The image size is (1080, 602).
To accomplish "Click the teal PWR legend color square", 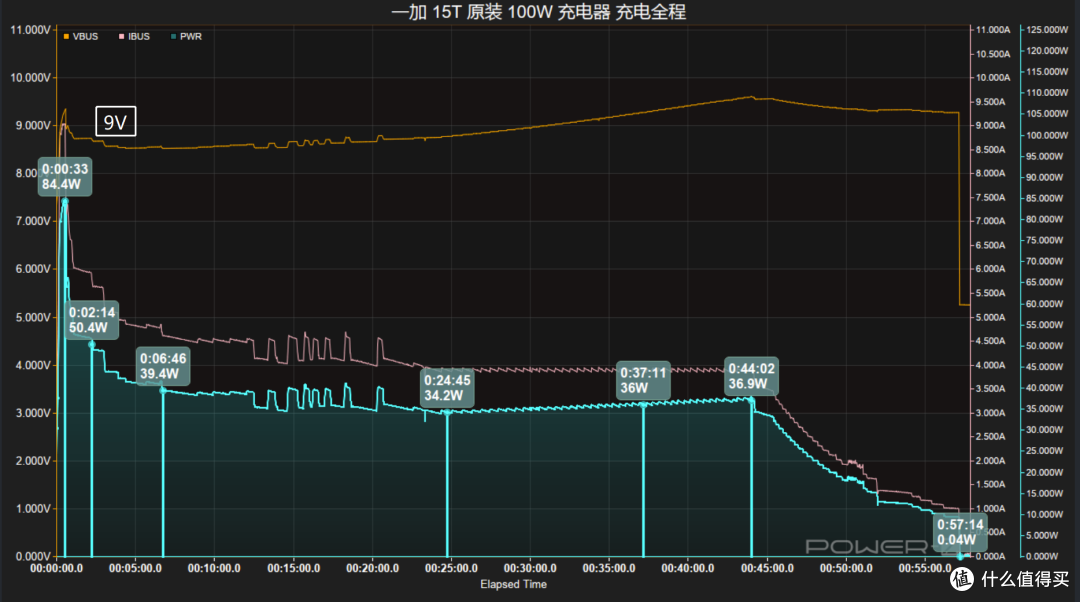I will point(174,37).
